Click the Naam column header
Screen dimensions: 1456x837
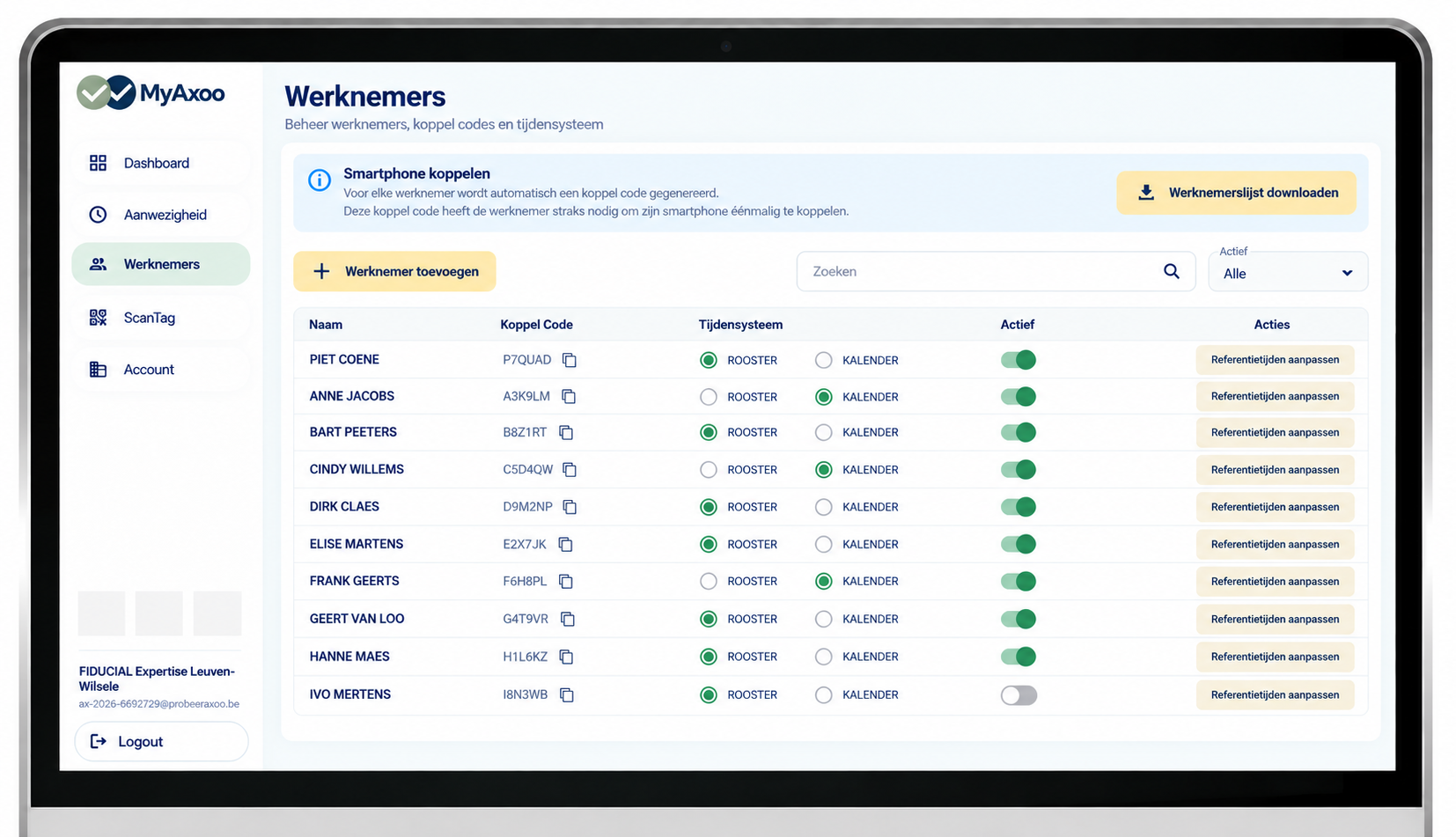(x=326, y=325)
